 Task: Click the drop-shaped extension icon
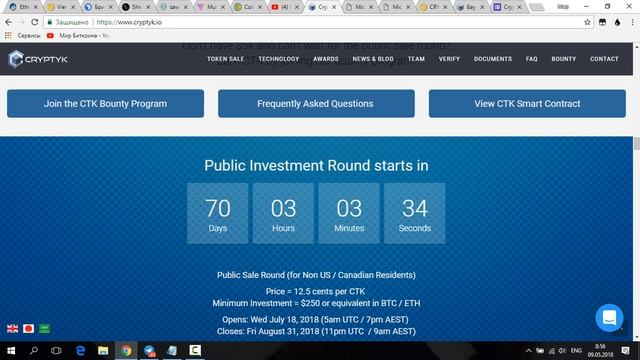click(617, 22)
